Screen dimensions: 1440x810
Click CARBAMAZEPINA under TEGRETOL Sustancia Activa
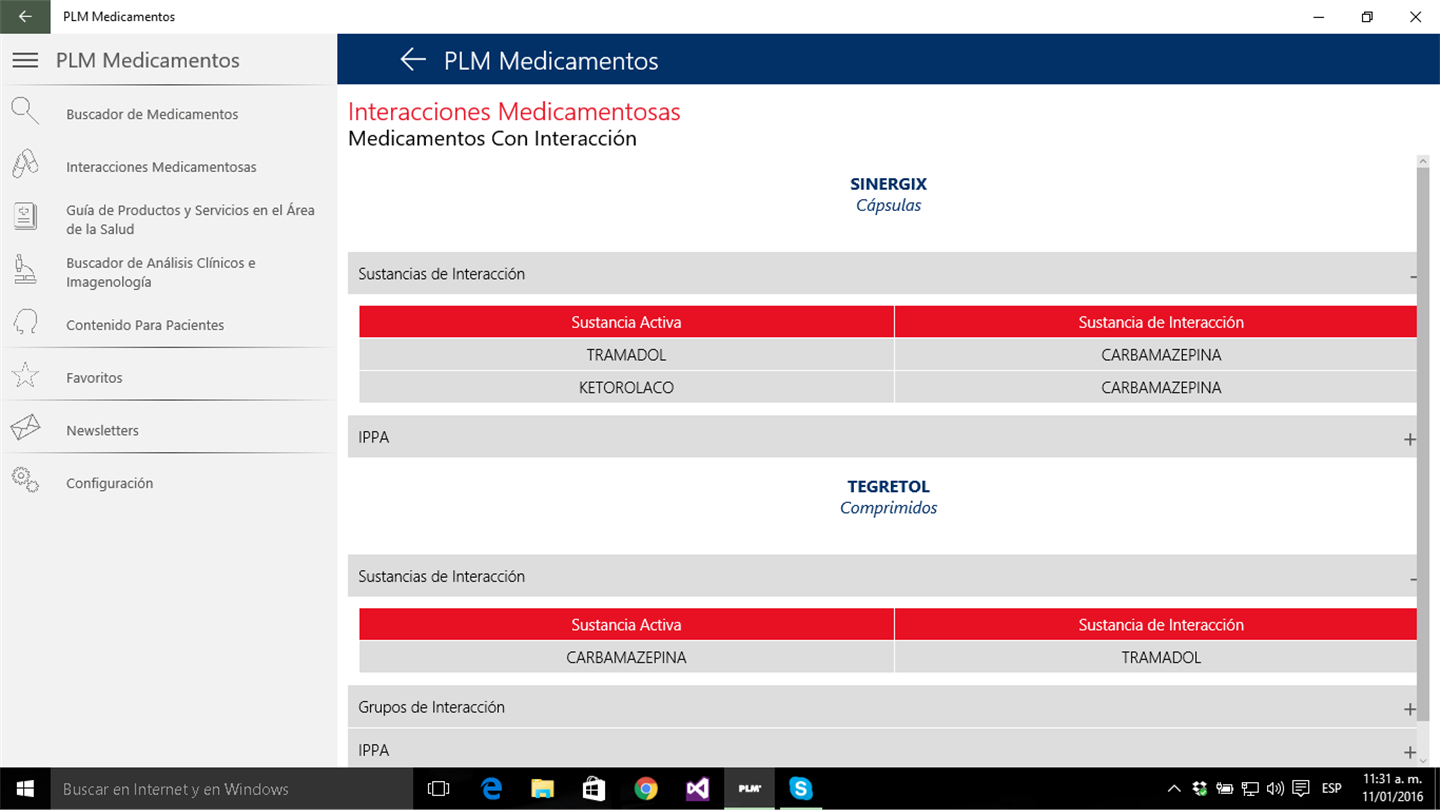626,657
